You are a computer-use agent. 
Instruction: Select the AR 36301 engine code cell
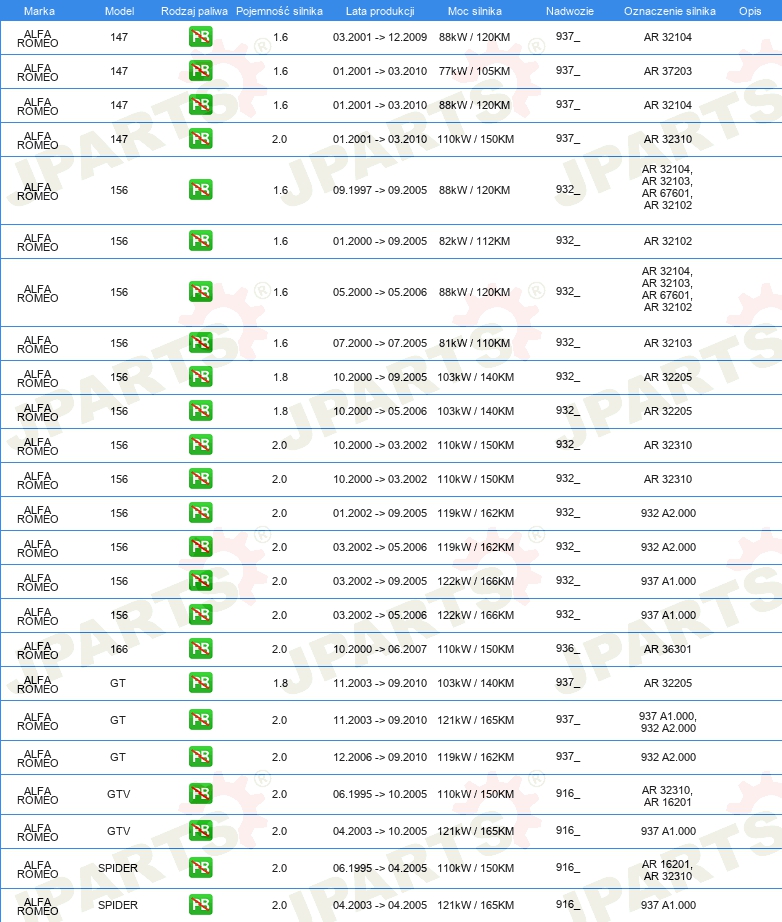pyautogui.click(x=667, y=649)
